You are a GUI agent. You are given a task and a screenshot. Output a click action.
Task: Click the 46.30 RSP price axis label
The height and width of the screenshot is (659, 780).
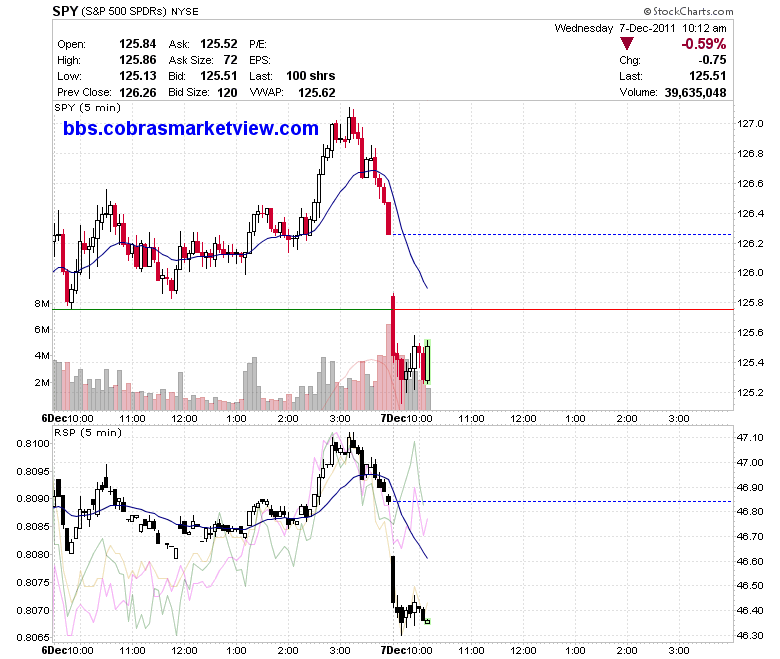click(x=750, y=635)
